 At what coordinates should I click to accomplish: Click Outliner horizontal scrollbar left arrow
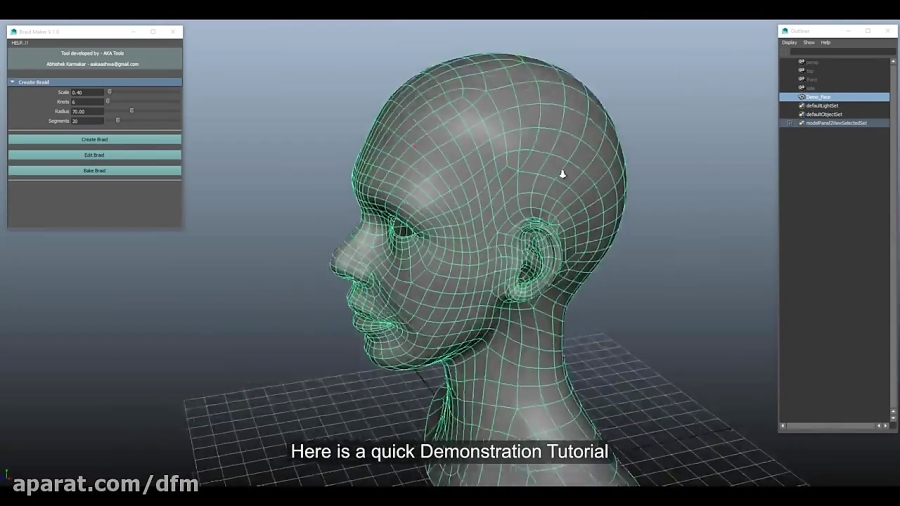click(x=783, y=426)
